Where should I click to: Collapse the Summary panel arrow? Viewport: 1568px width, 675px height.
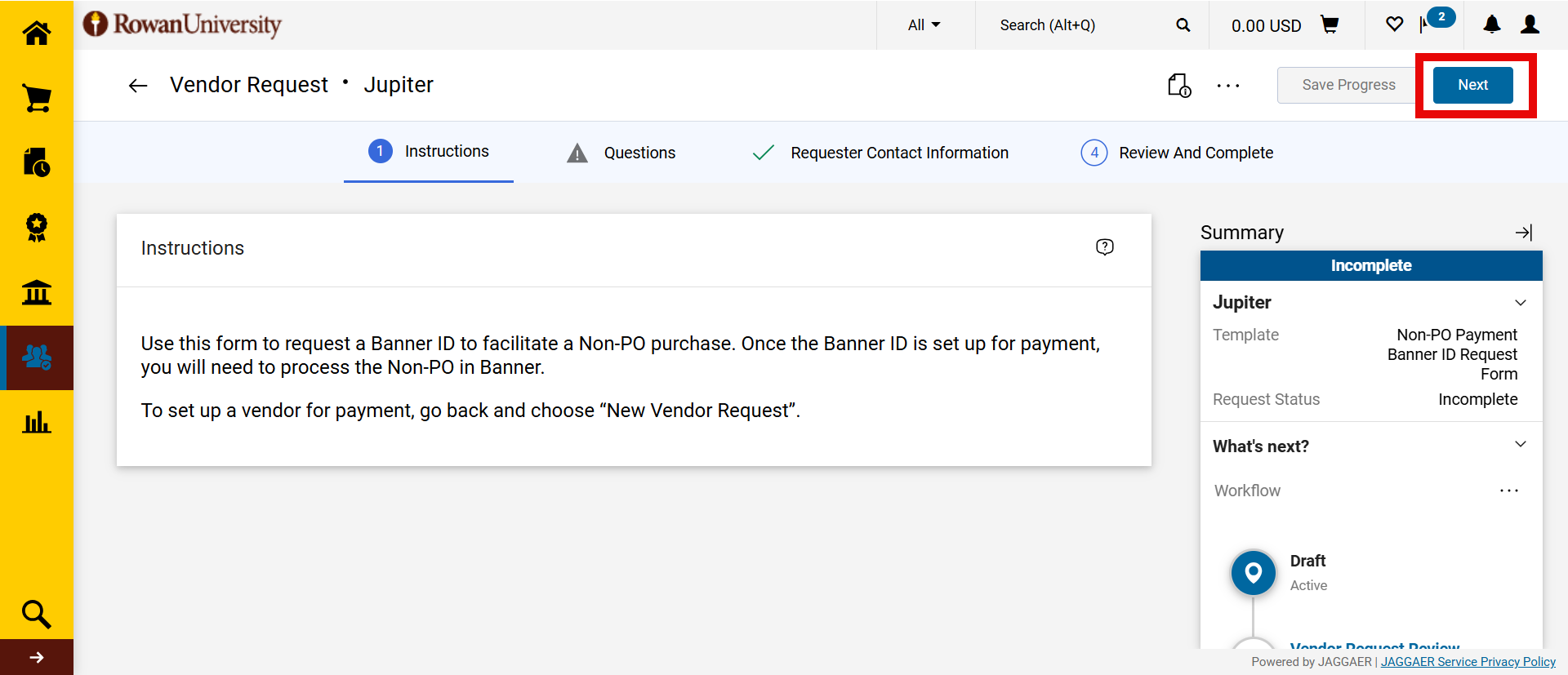pyautogui.click(x=1524, y=233)
